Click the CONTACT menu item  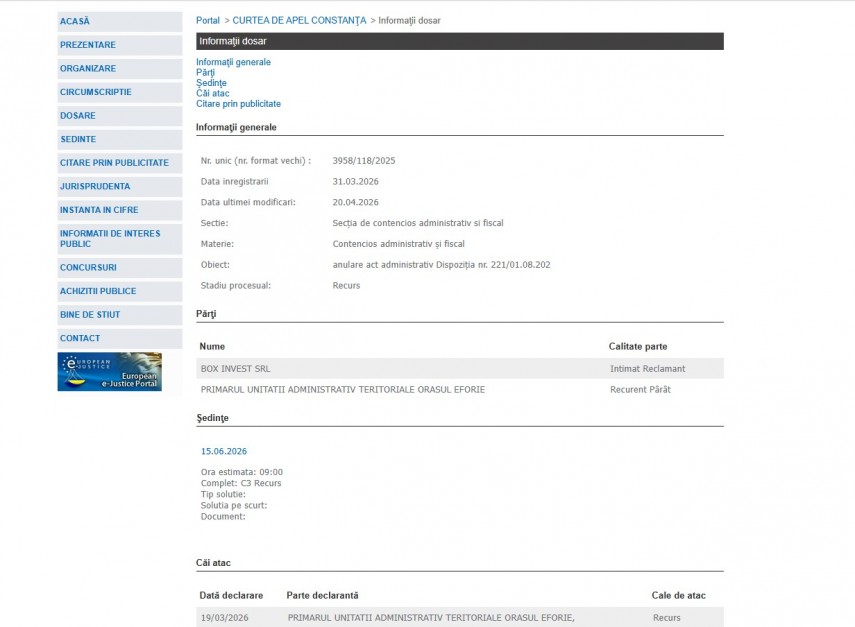pos(80,338)
